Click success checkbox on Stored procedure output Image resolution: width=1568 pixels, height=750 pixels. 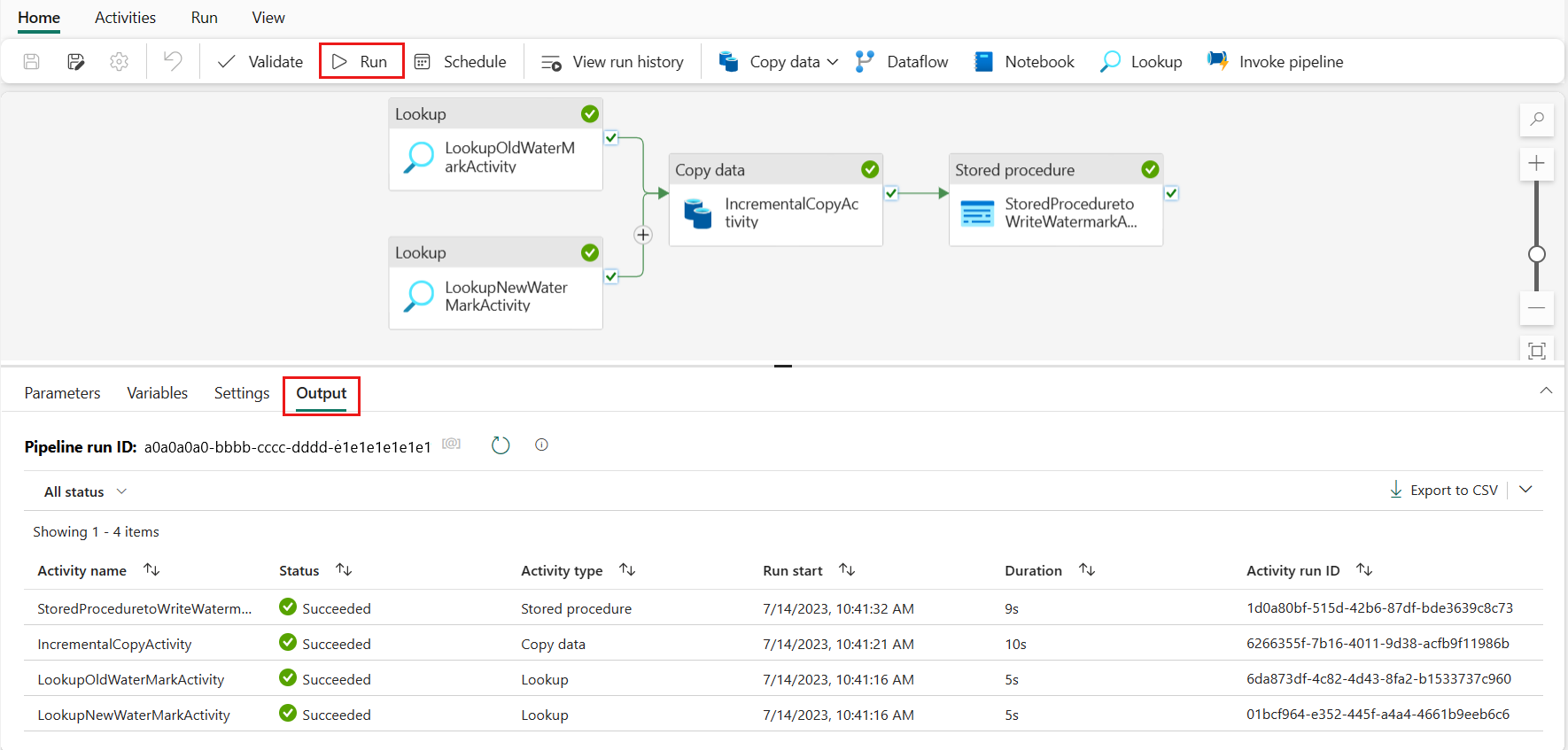[1171, 193]
